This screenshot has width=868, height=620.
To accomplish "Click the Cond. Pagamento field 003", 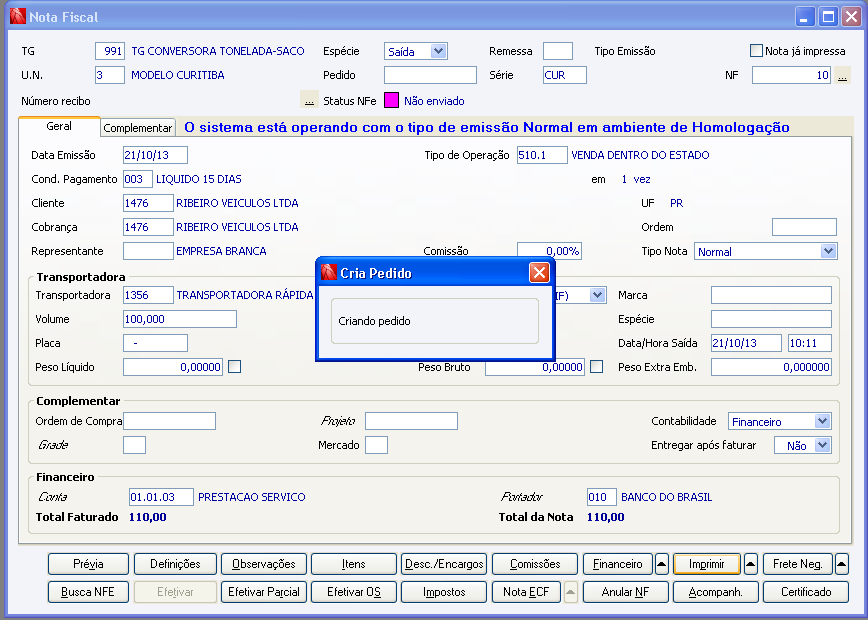I will tap(137, 179).
